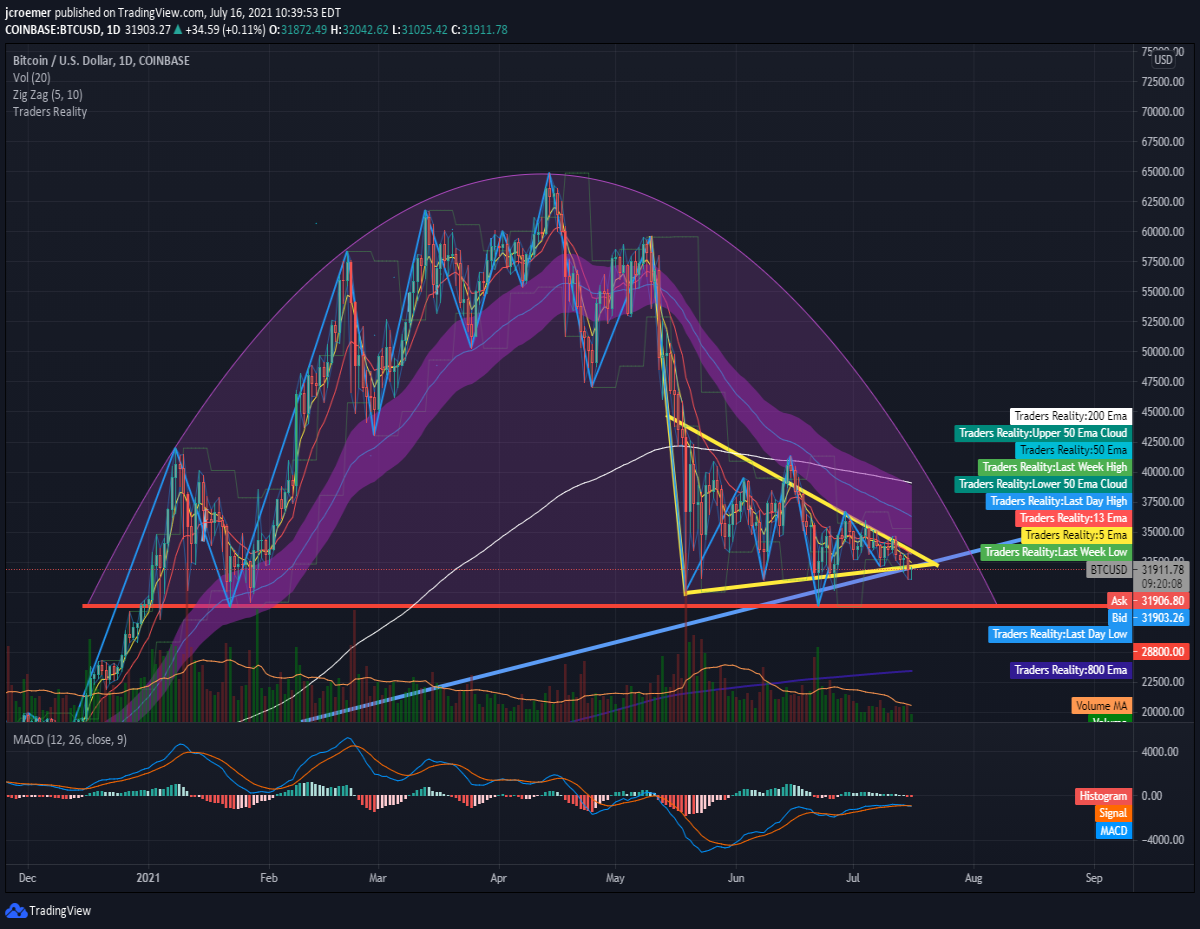Select the Lower 50 Ema Cloud label
The image size is (1200, 929).
[1043, 484]
